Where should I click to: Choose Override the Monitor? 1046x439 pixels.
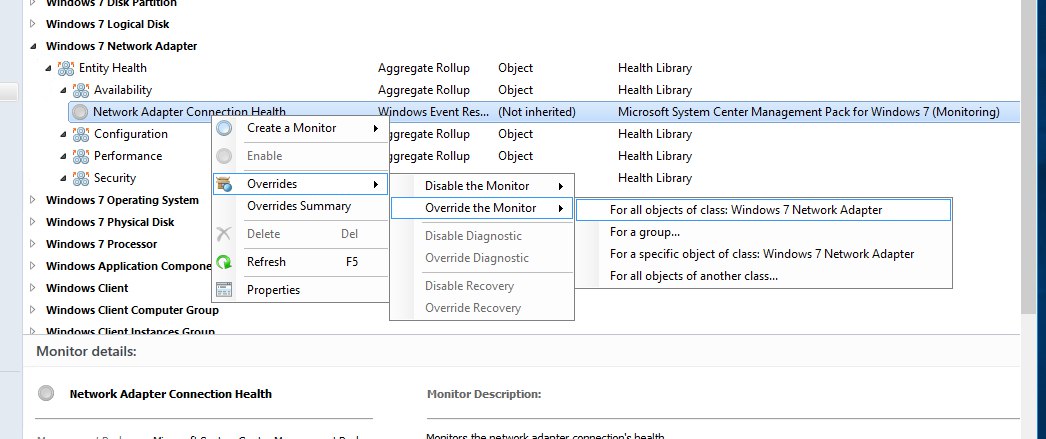pyautogui.click(x=482, y=208)
